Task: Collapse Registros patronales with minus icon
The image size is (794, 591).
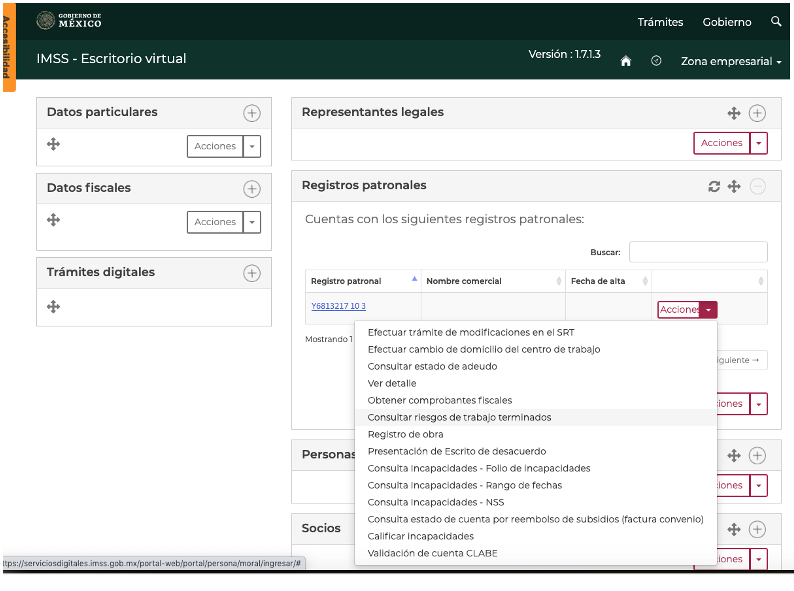Action: [x=757, y=186]
